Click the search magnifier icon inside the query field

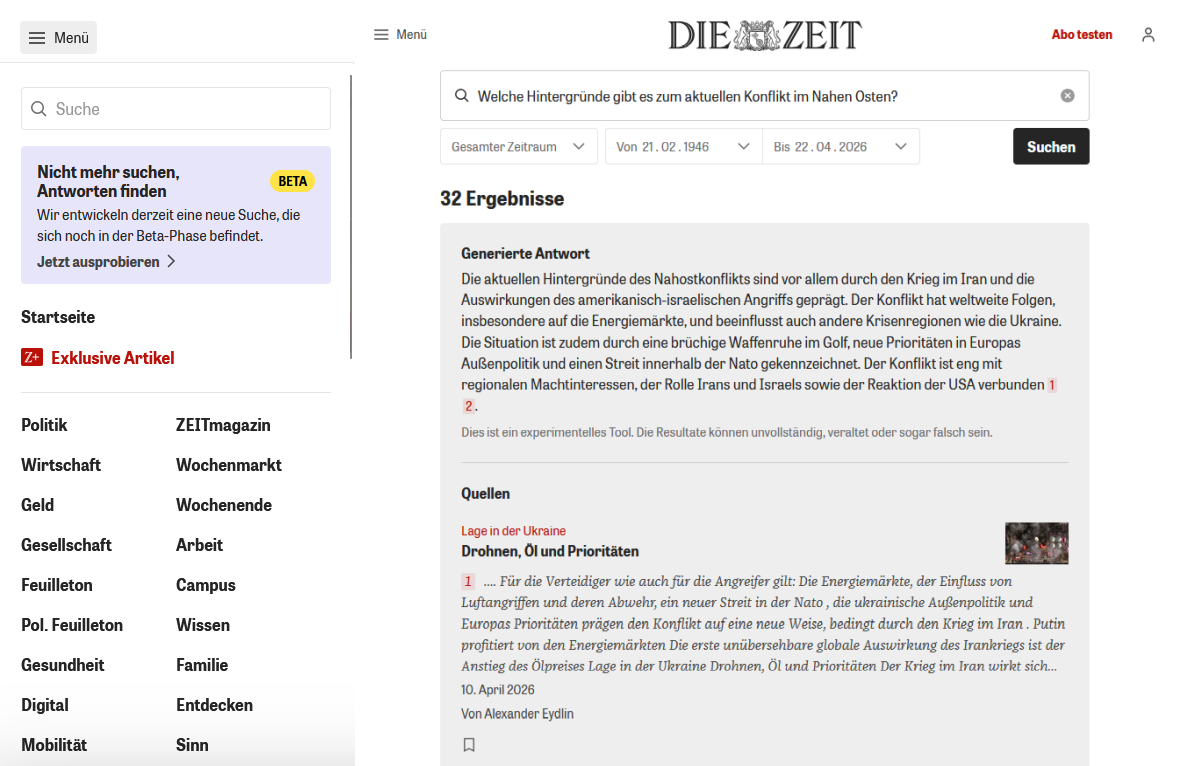[461, 95]
